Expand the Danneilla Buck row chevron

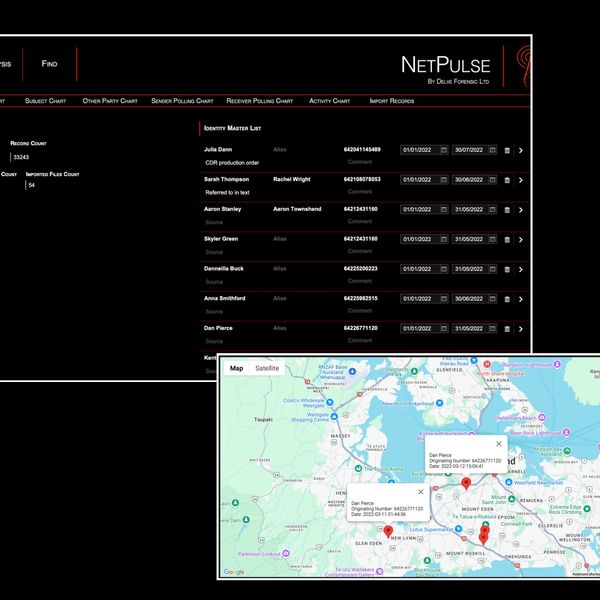click(x=521, y=270)
